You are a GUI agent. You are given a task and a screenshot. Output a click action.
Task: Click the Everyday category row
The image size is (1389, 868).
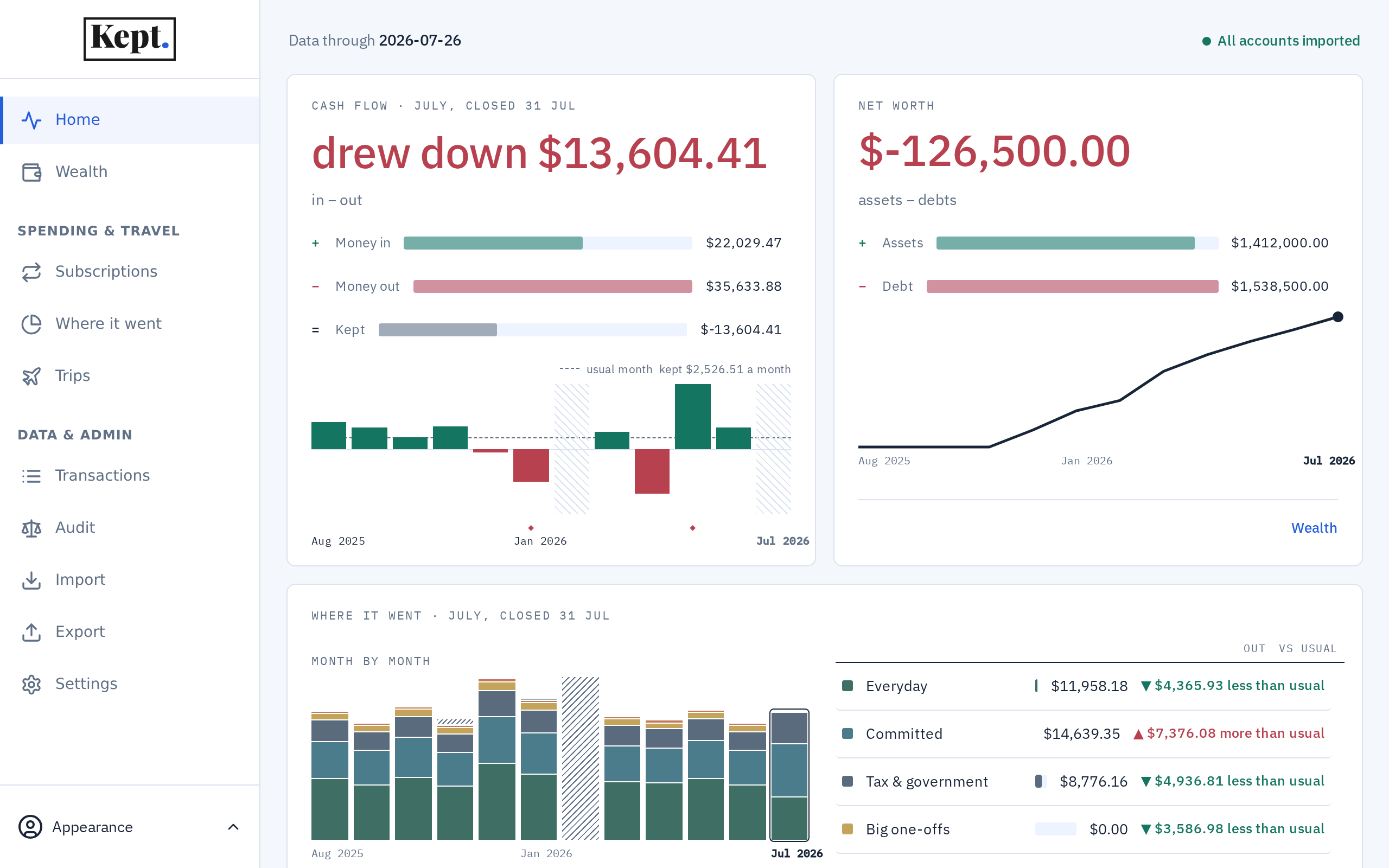pos(1083,686)
